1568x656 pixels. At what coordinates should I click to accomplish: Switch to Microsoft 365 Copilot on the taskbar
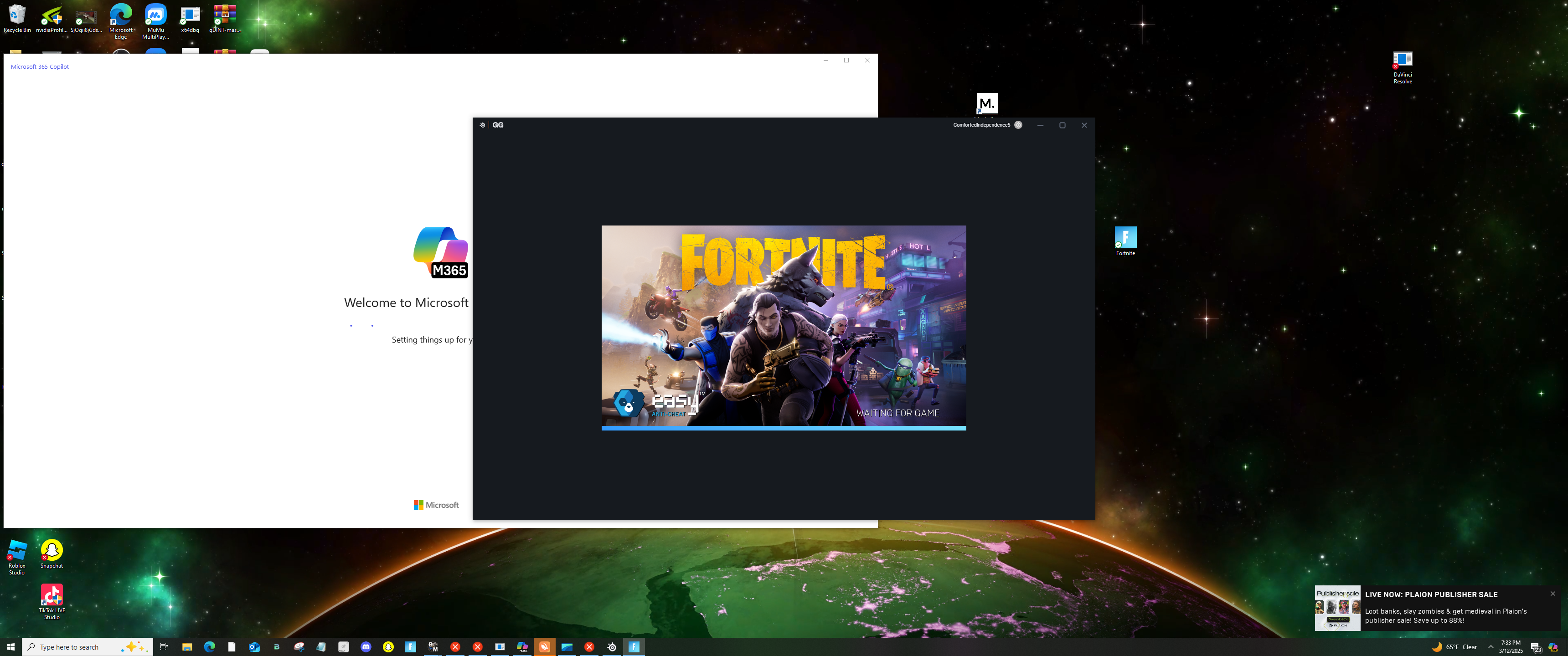pos(522,647)
